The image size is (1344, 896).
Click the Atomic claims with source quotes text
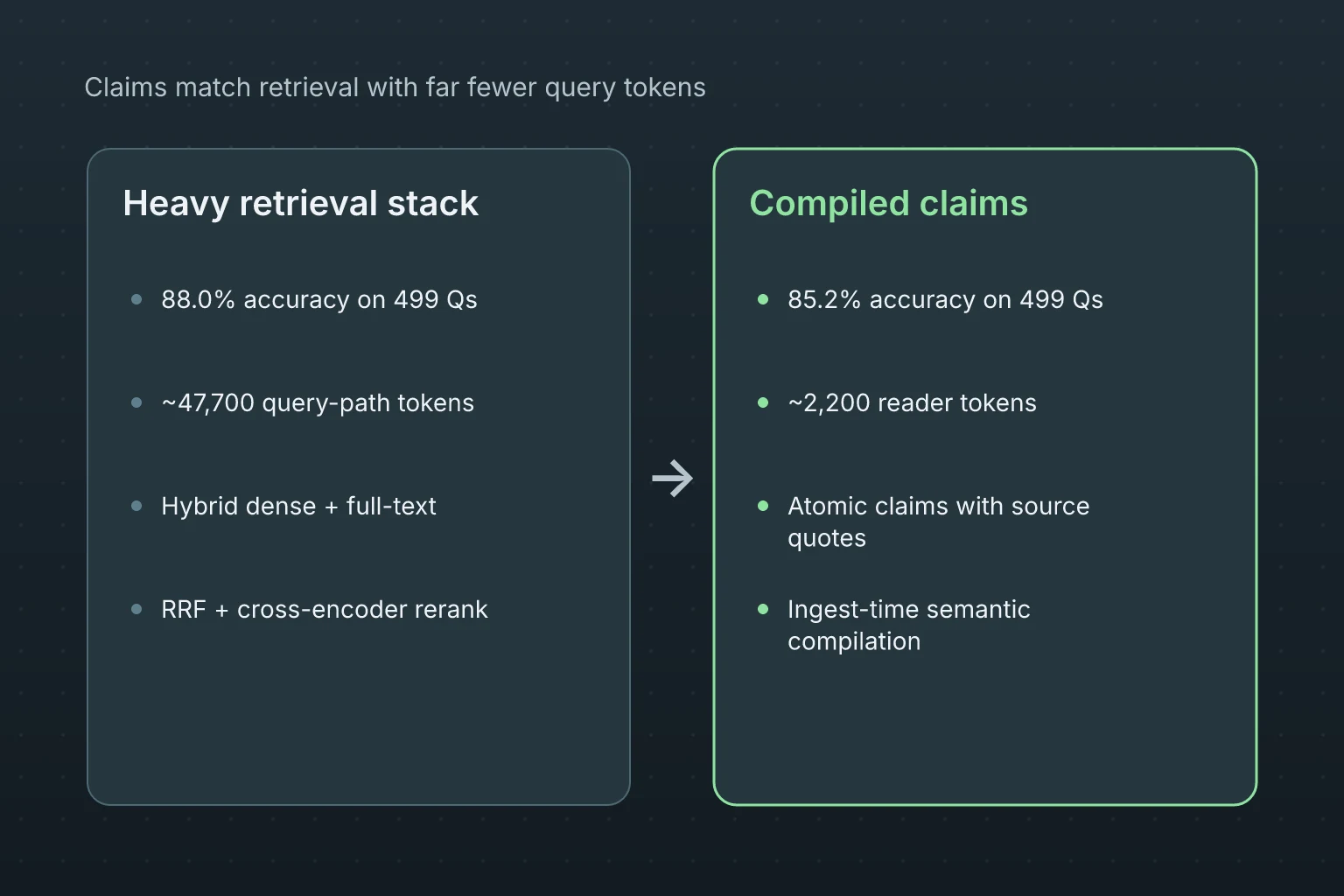(x=938, y=521)
